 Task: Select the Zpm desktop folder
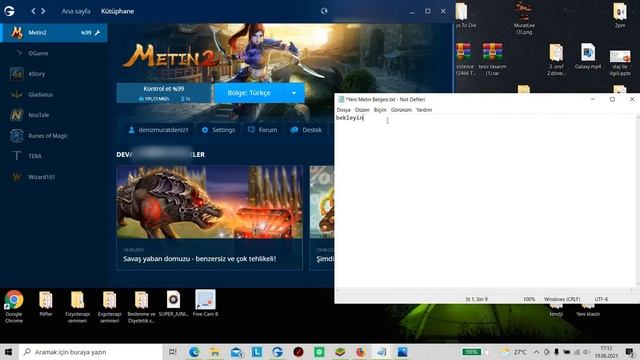click(620, 15)
